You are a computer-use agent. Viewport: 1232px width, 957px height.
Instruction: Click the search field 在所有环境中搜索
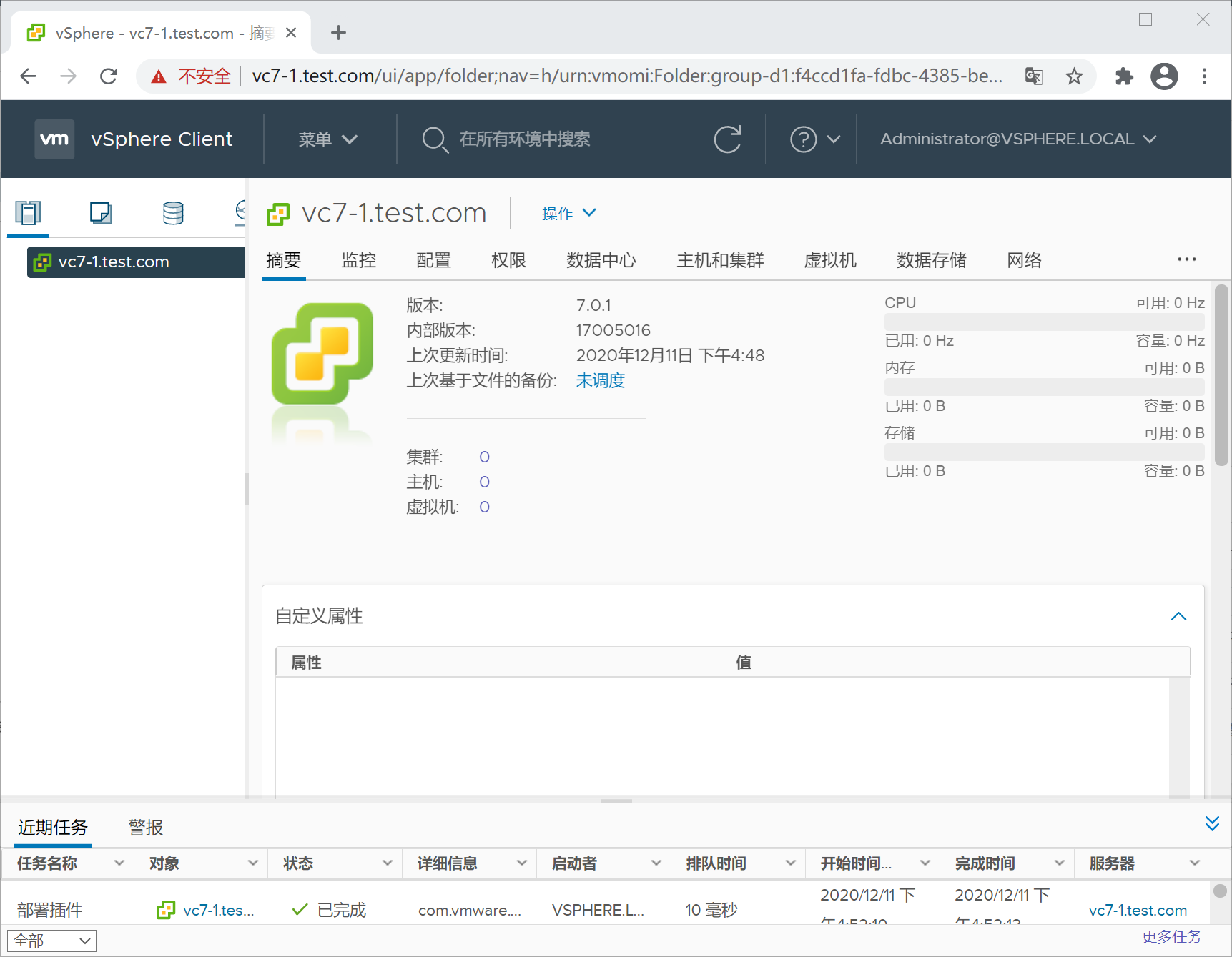click(525, 139)
